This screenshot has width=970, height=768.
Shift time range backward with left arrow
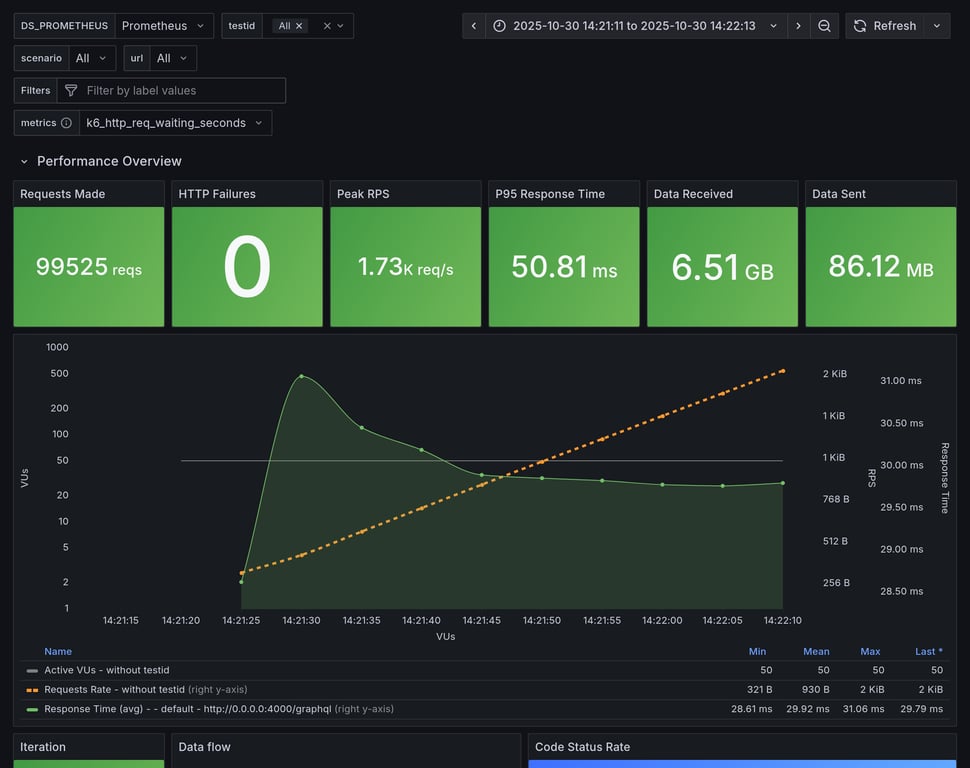(474, 26)
